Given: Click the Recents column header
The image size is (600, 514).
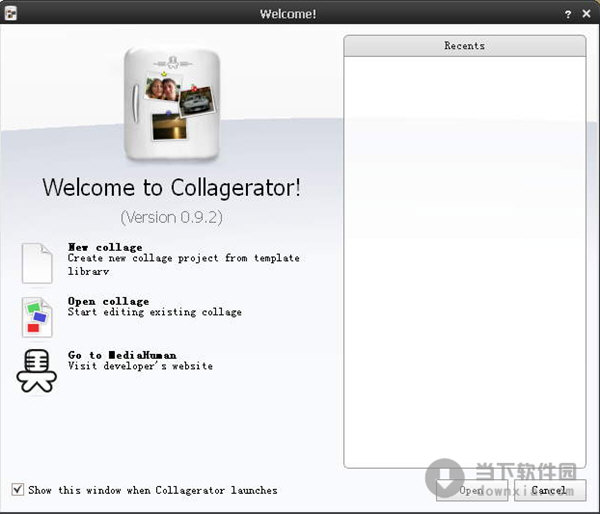Looking at the screenshot, I should [x=465, y=46].
